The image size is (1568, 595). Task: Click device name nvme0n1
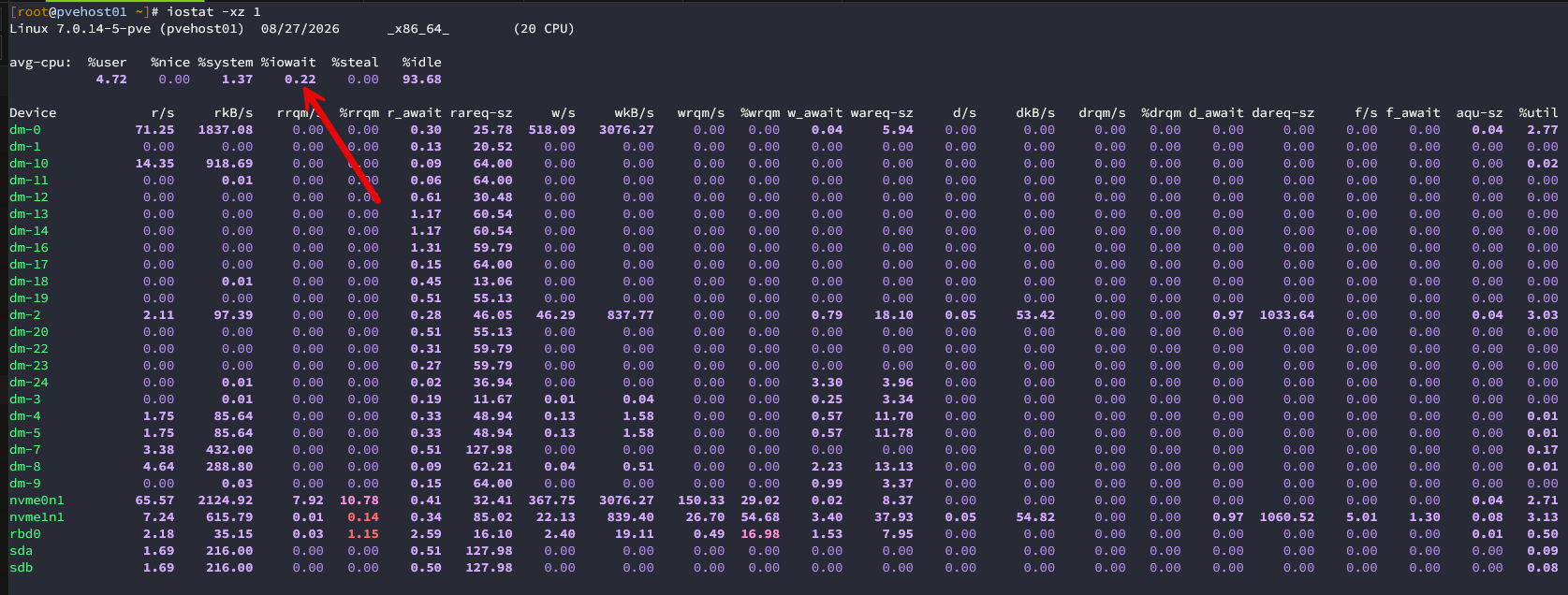point(37,501)
